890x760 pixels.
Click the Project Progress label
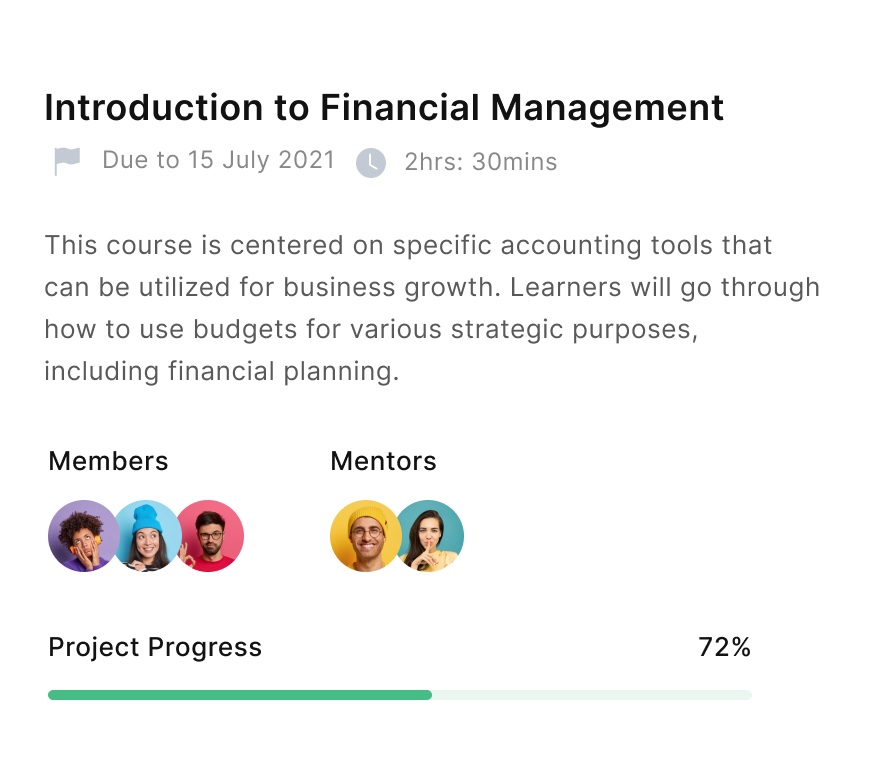(155, 647)
